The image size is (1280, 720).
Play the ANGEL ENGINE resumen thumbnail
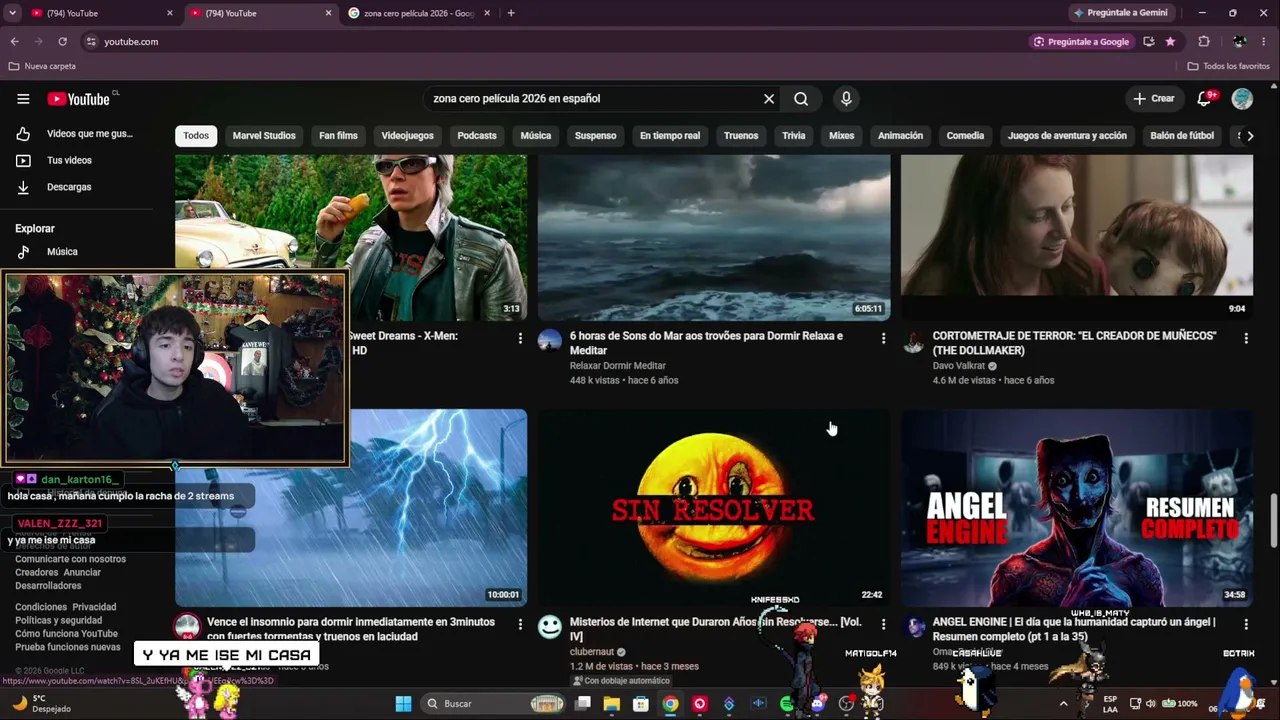click(1077, 507)
